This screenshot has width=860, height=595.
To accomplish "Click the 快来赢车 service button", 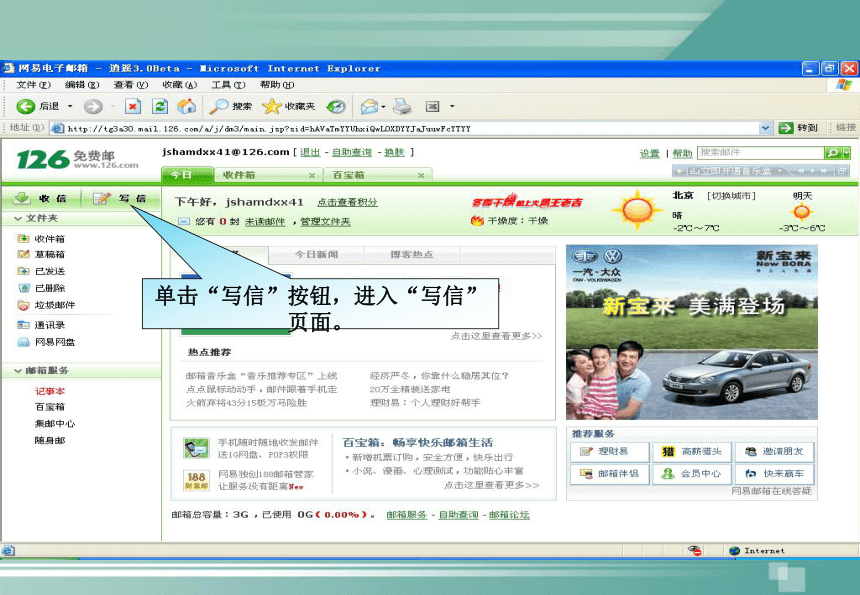I will [x=774, y=474].
